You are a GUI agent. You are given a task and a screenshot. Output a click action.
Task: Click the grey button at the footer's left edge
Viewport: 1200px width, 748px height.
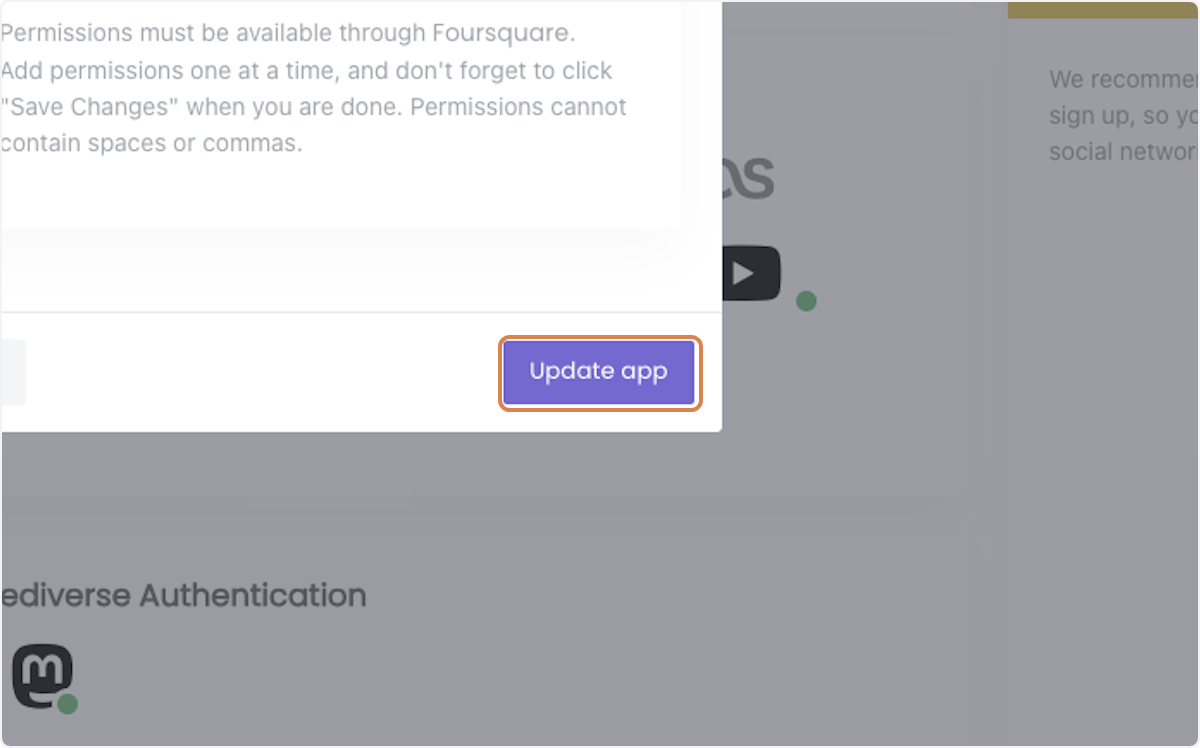(12, 372)
